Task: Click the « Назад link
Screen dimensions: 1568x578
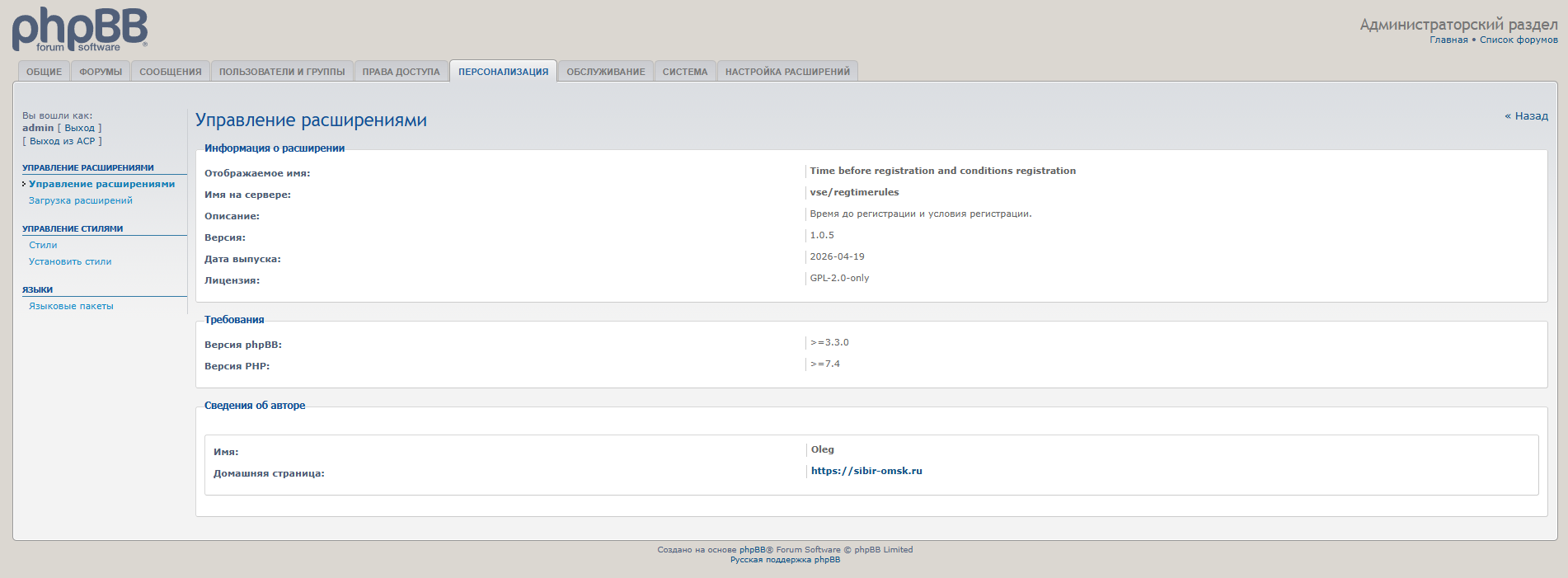Action: coord(1526,116)
